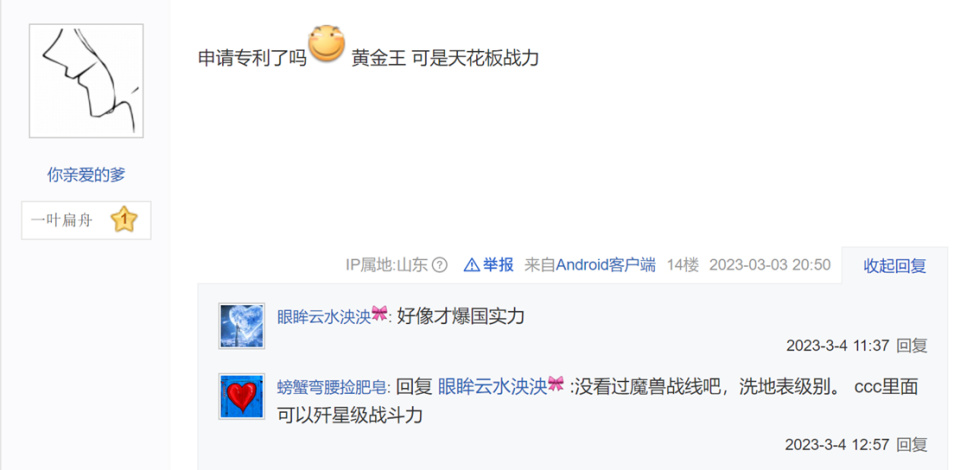Screen dimensions: 960x470
Task: Open 螃蟹弯腰捡肥皂 user profile link
Action: point(334,387)
